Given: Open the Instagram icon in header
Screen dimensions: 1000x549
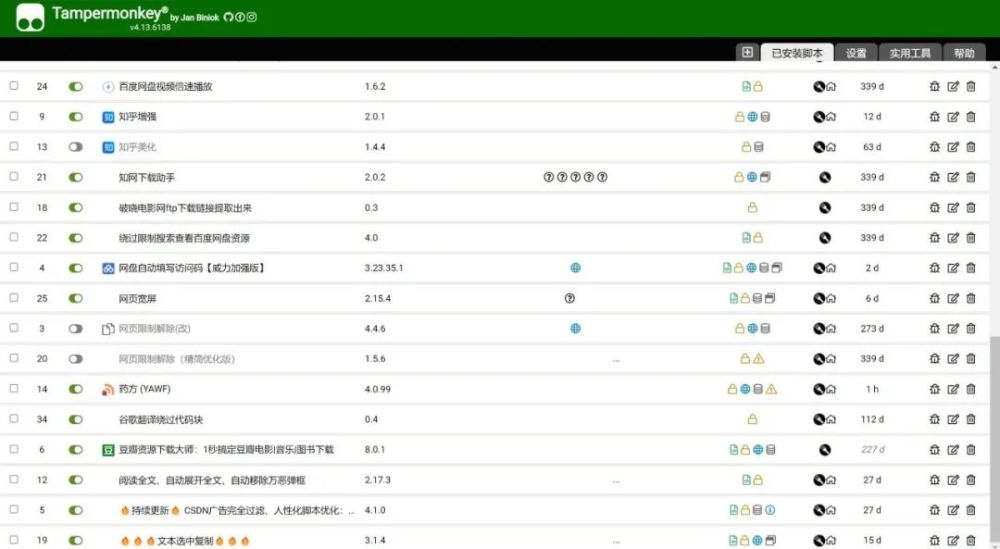Looking at the screenshot, I should pos(252,17).
